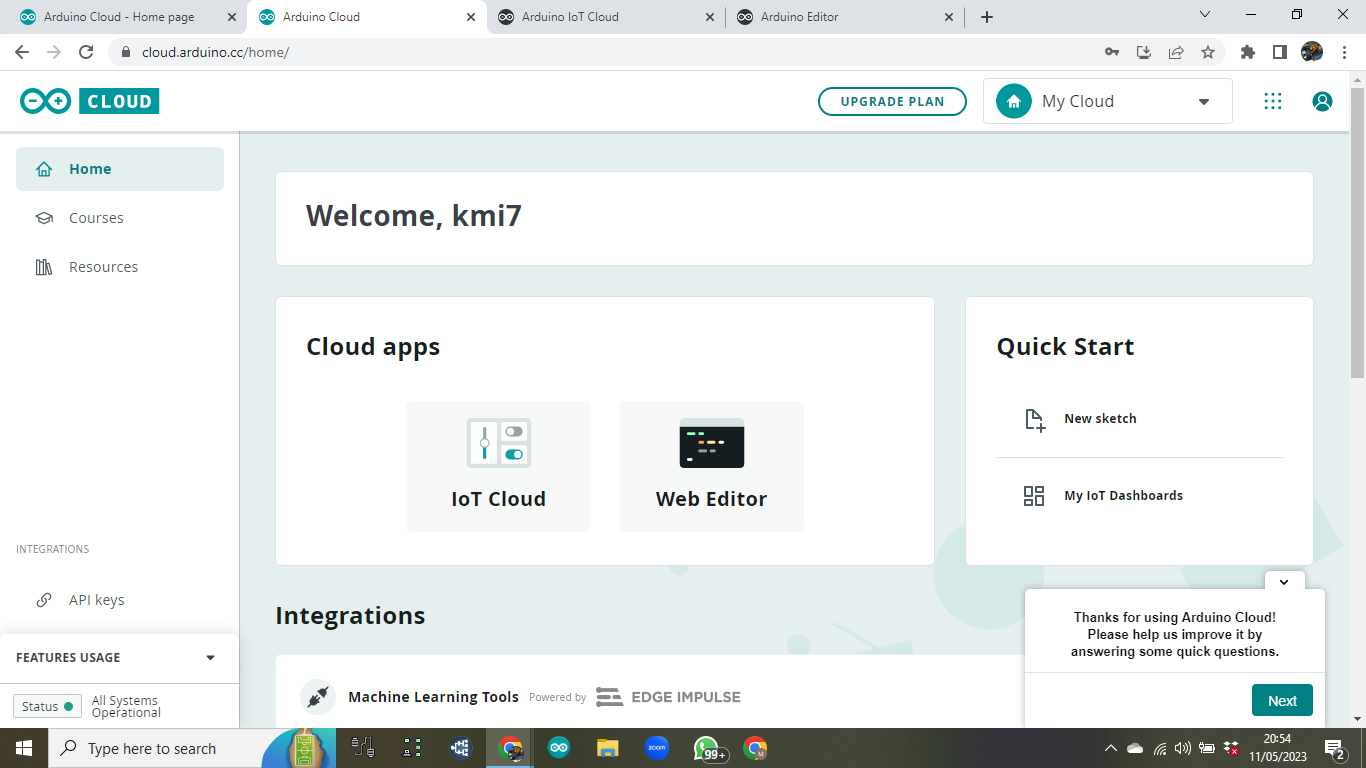Screen dimensions: 1366x768
Task: Select Home in the sidebar menu
Action: coord(120,169)
